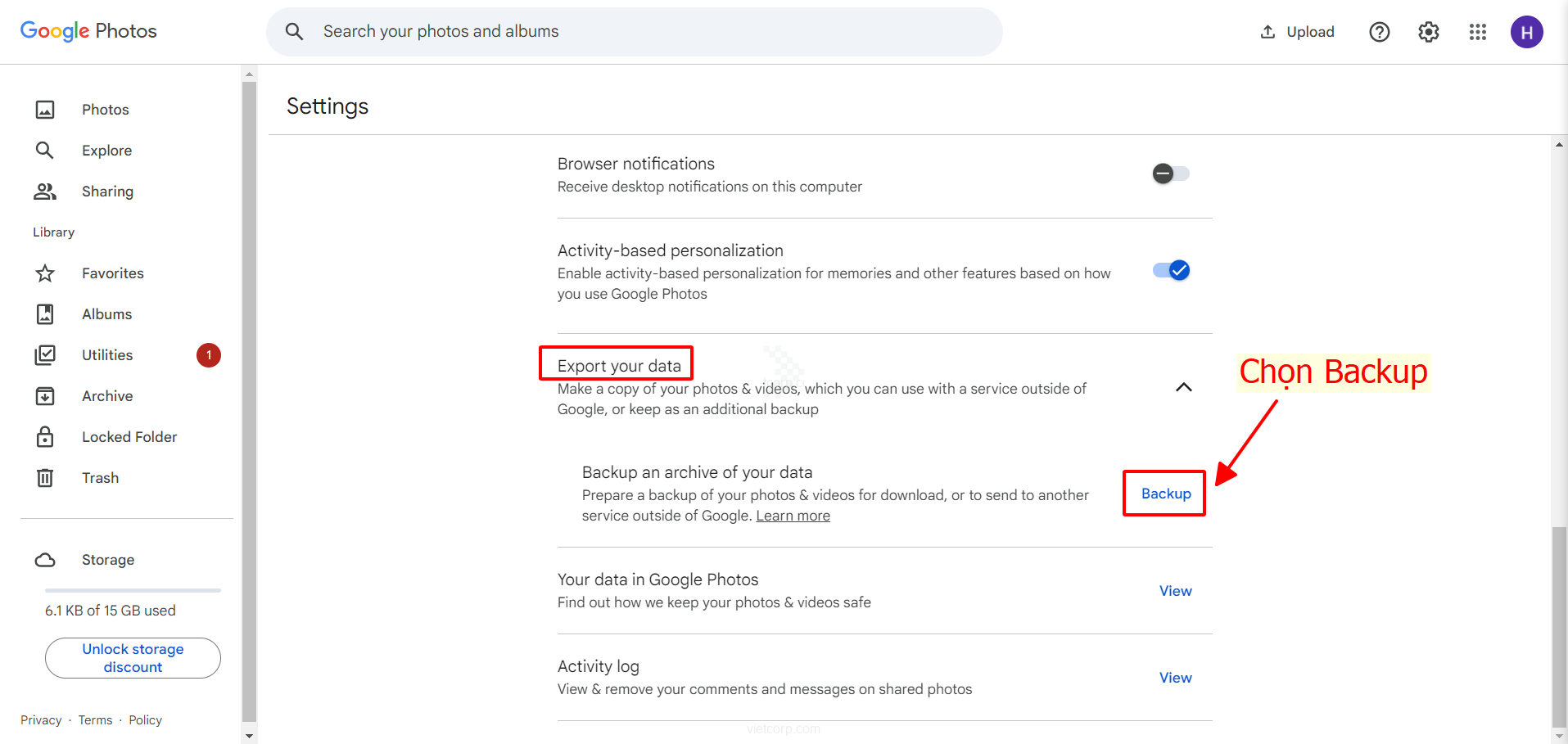Click the Backup button
The width and height of the screenshot is (1568, 744).
click(1164, 493)
